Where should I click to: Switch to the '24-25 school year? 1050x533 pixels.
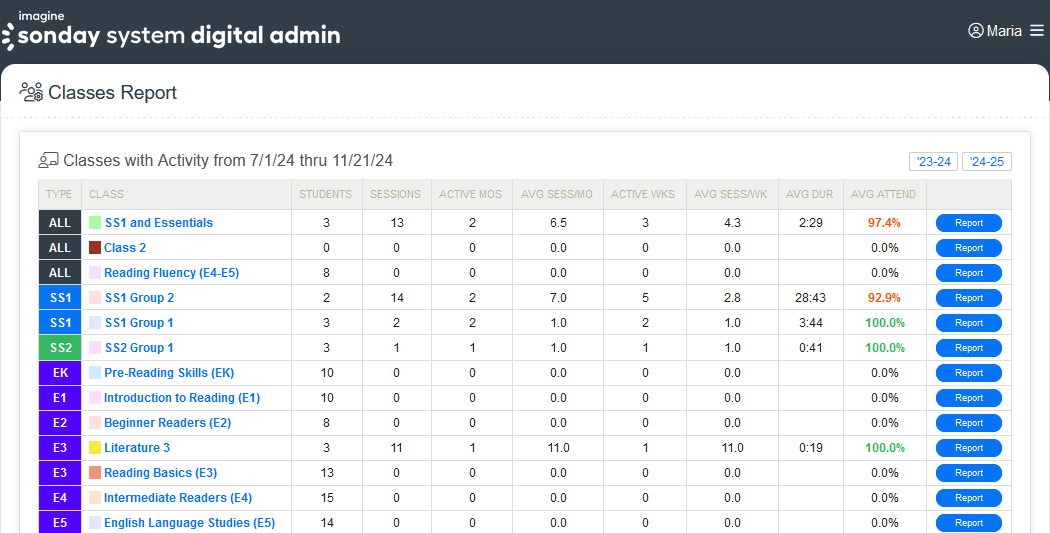click(986, 162)
